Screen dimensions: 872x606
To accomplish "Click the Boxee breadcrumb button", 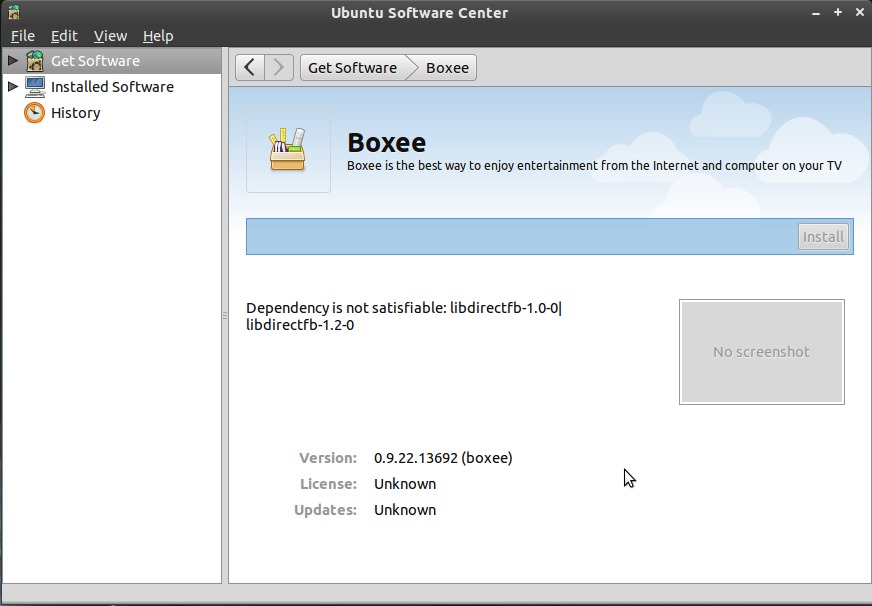I will tap(447, 67).
